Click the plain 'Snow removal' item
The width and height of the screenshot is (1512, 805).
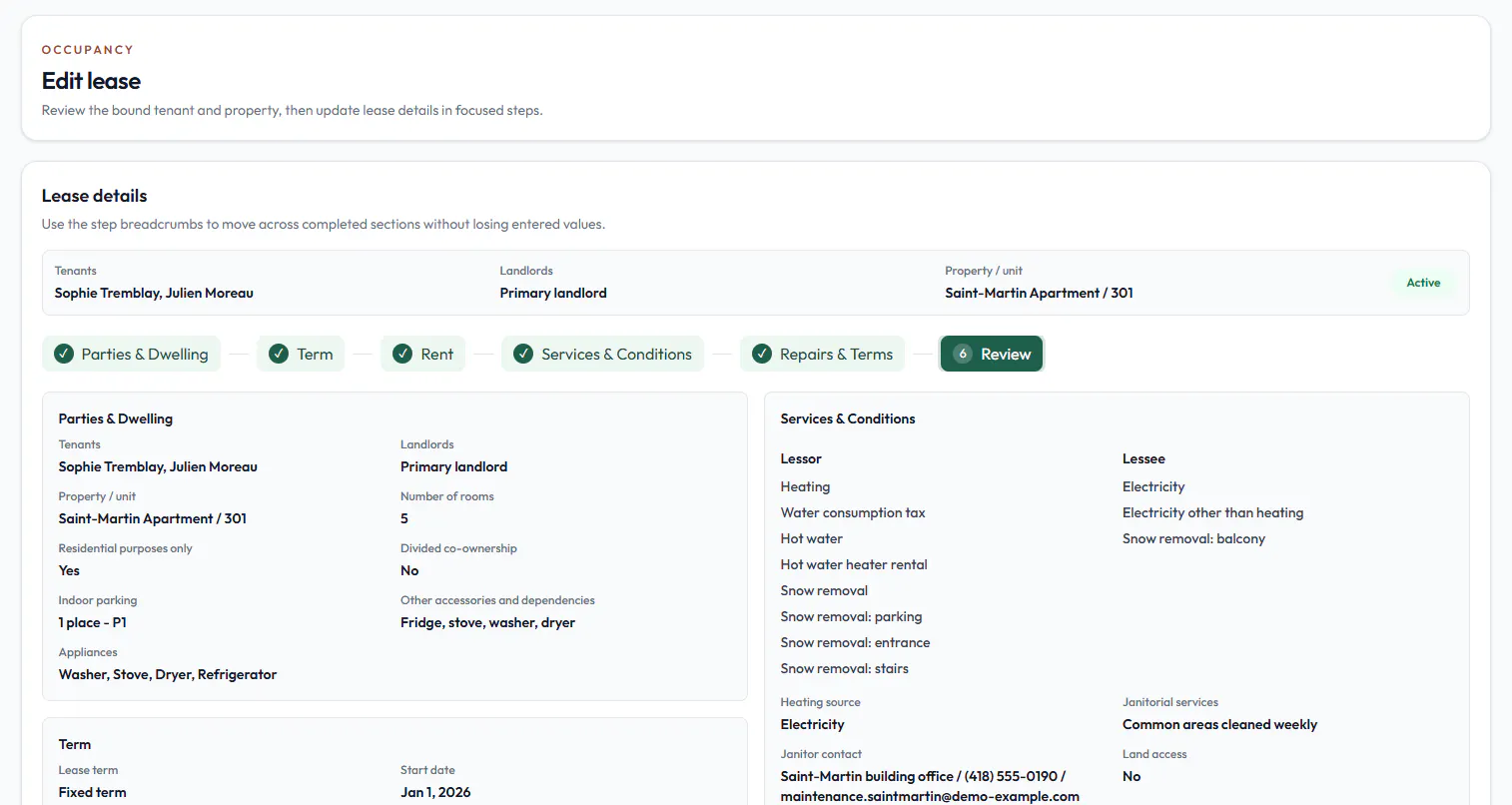click(x=824, y=590)
